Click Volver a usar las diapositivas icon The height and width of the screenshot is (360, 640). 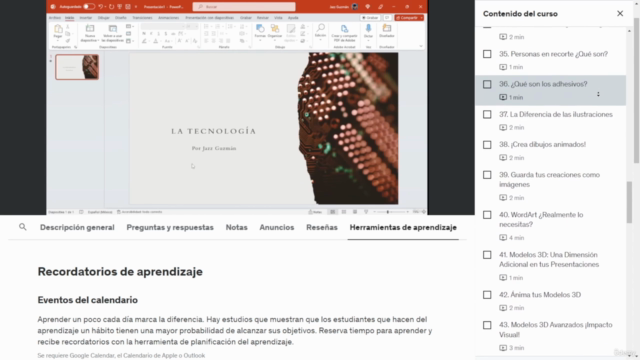coord(112,29)
